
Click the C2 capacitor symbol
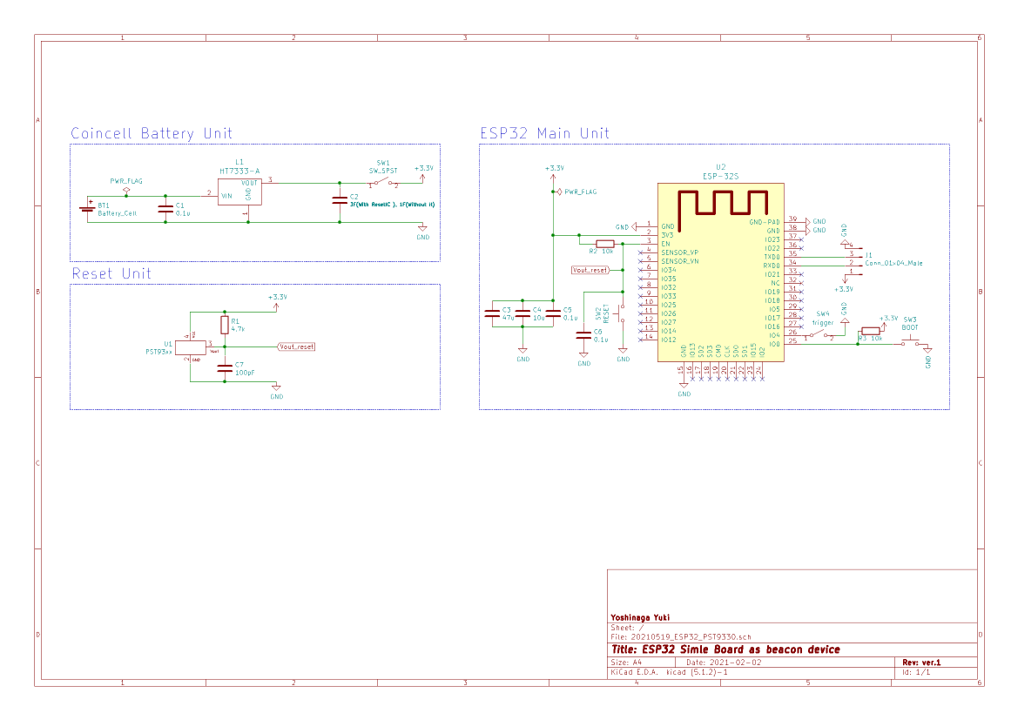[340, 201]
